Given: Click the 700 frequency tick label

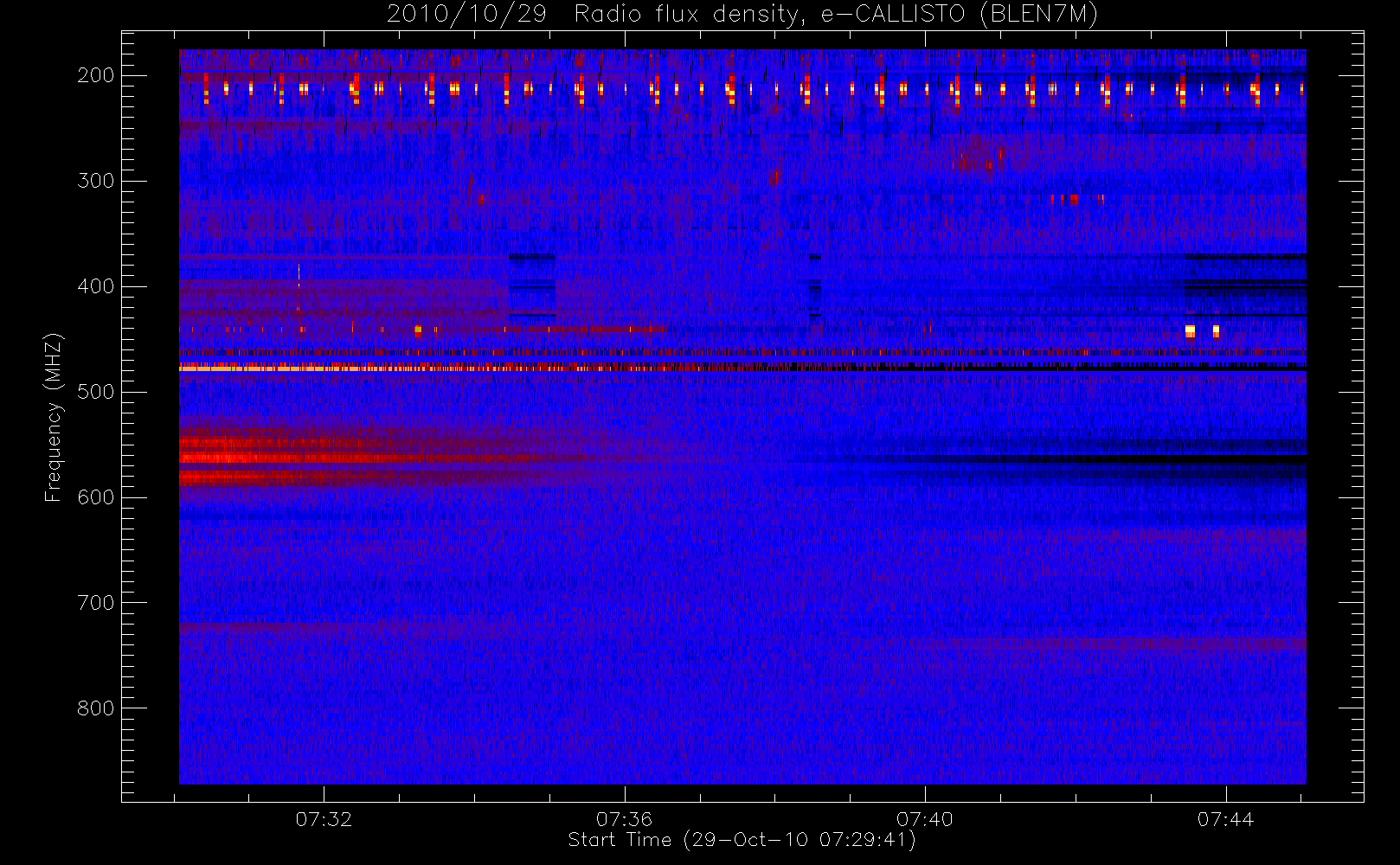Looking at the screenshot, I should click(96, 603).
